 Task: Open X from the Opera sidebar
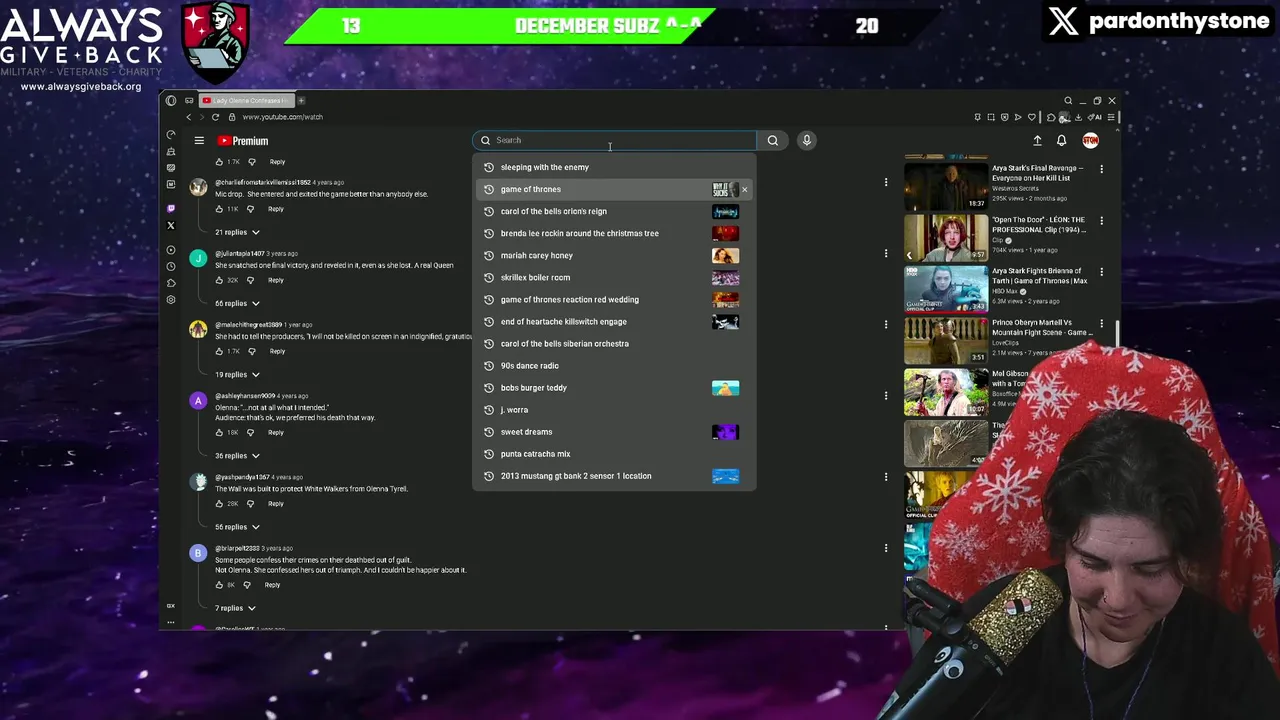[171, 225]
